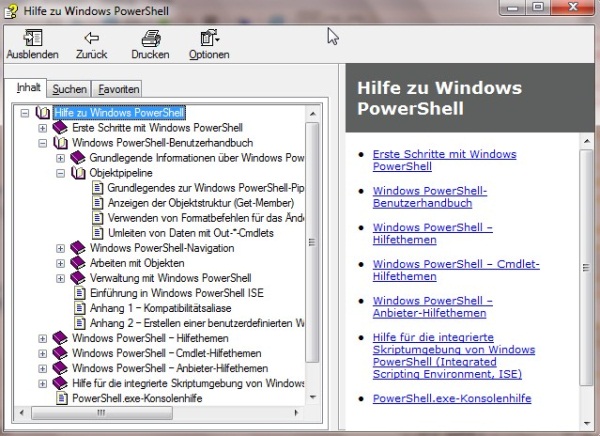Open link Hilfe für die integrierte Skriptumgebung
Image resolution: width=600 pixels, height=436 pixels.
[454, 356]
